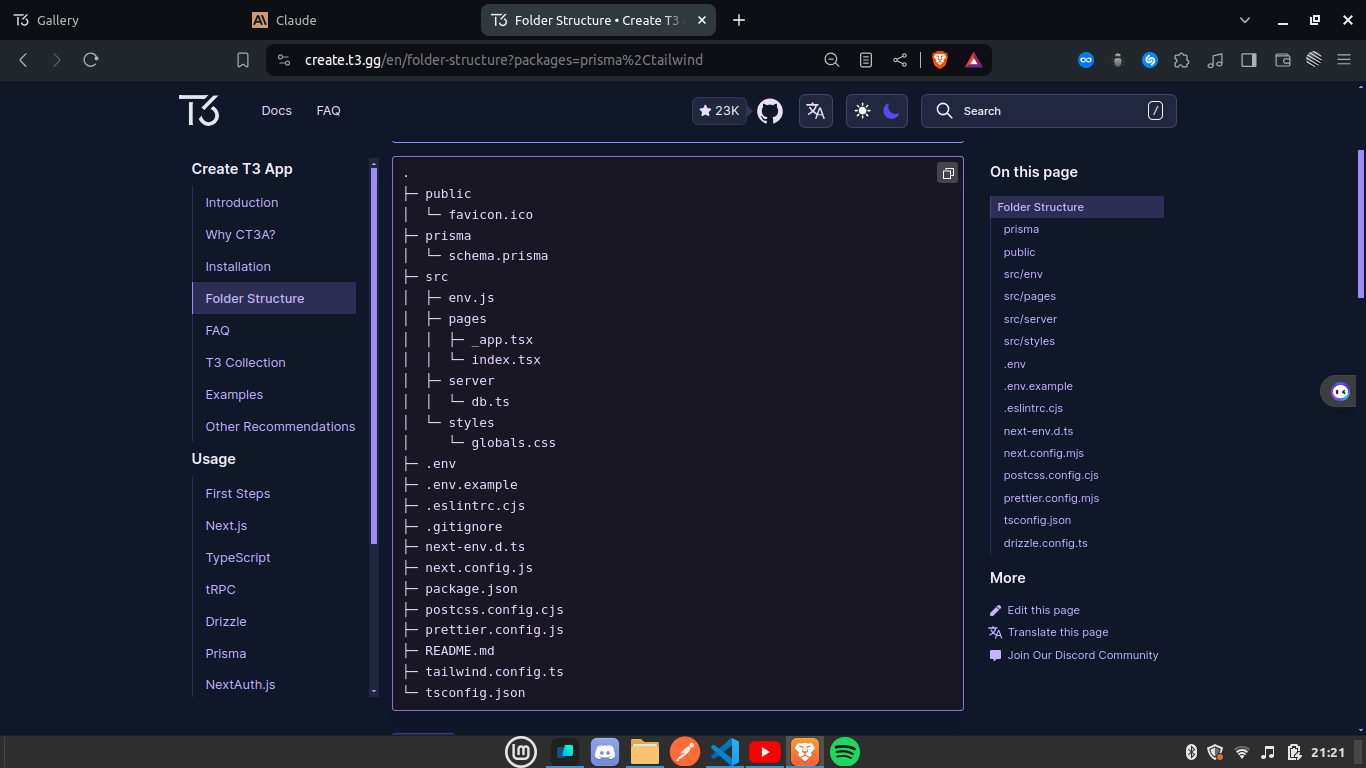Open the Docs nav link
This screenshot has height=768, width=1366.
[277, 111]
